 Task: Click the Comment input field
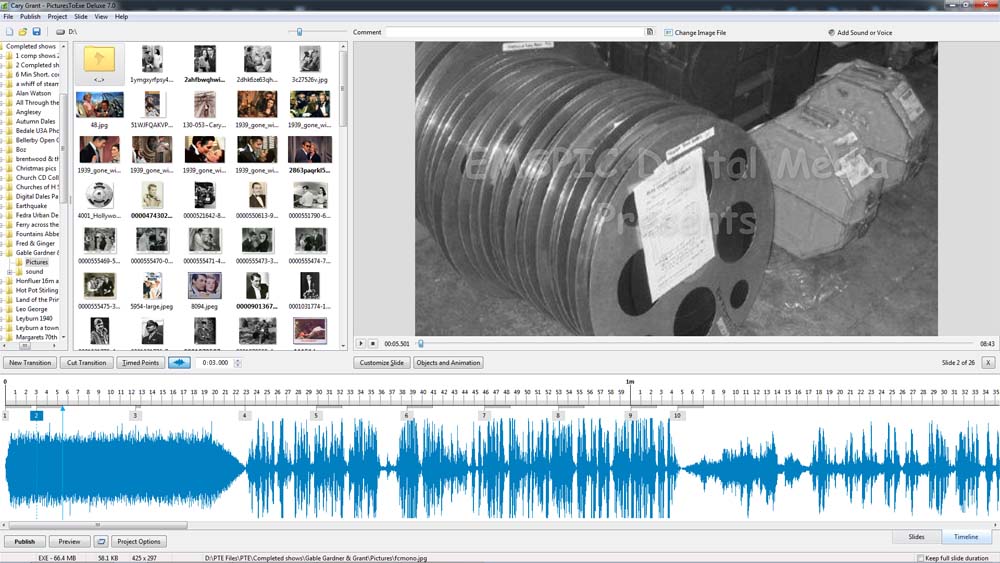[x=515, y=32]
